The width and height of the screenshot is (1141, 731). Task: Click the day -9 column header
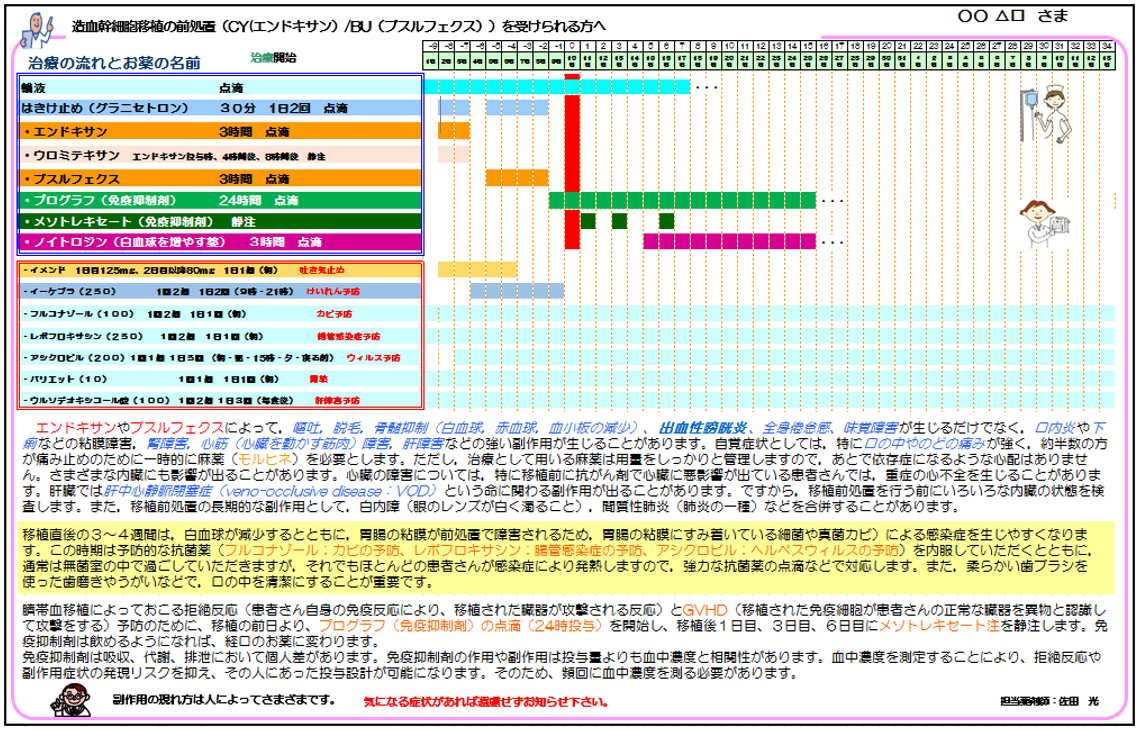point(431,46)
